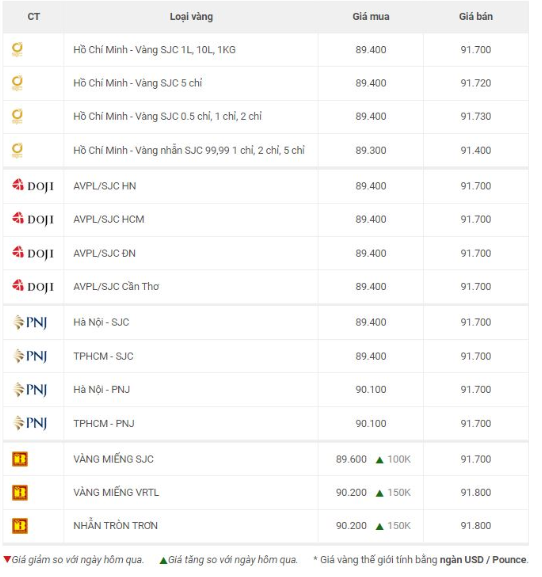
Task: Click the Giá mua column header
Action: (x=371, y=17)
